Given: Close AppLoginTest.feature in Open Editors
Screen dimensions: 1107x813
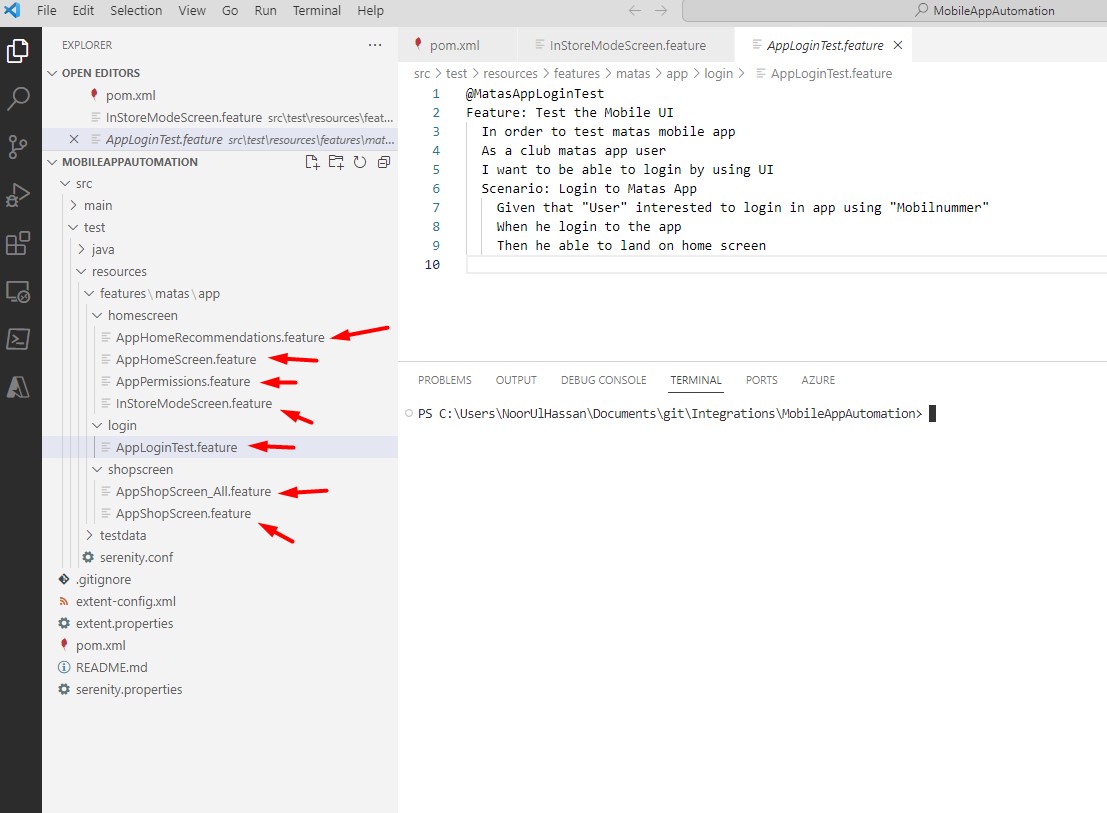Looking at the screenshot, I should pyautogui.click(x=74, y=139).
